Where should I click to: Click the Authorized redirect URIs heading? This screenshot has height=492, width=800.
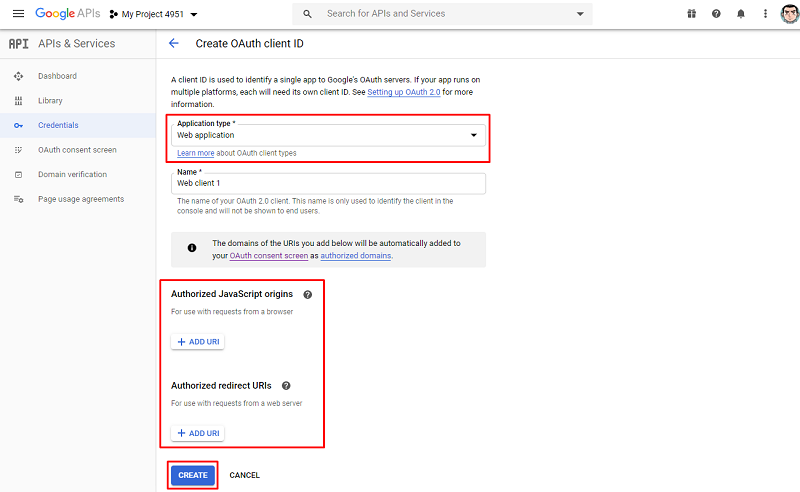point(221,386)
